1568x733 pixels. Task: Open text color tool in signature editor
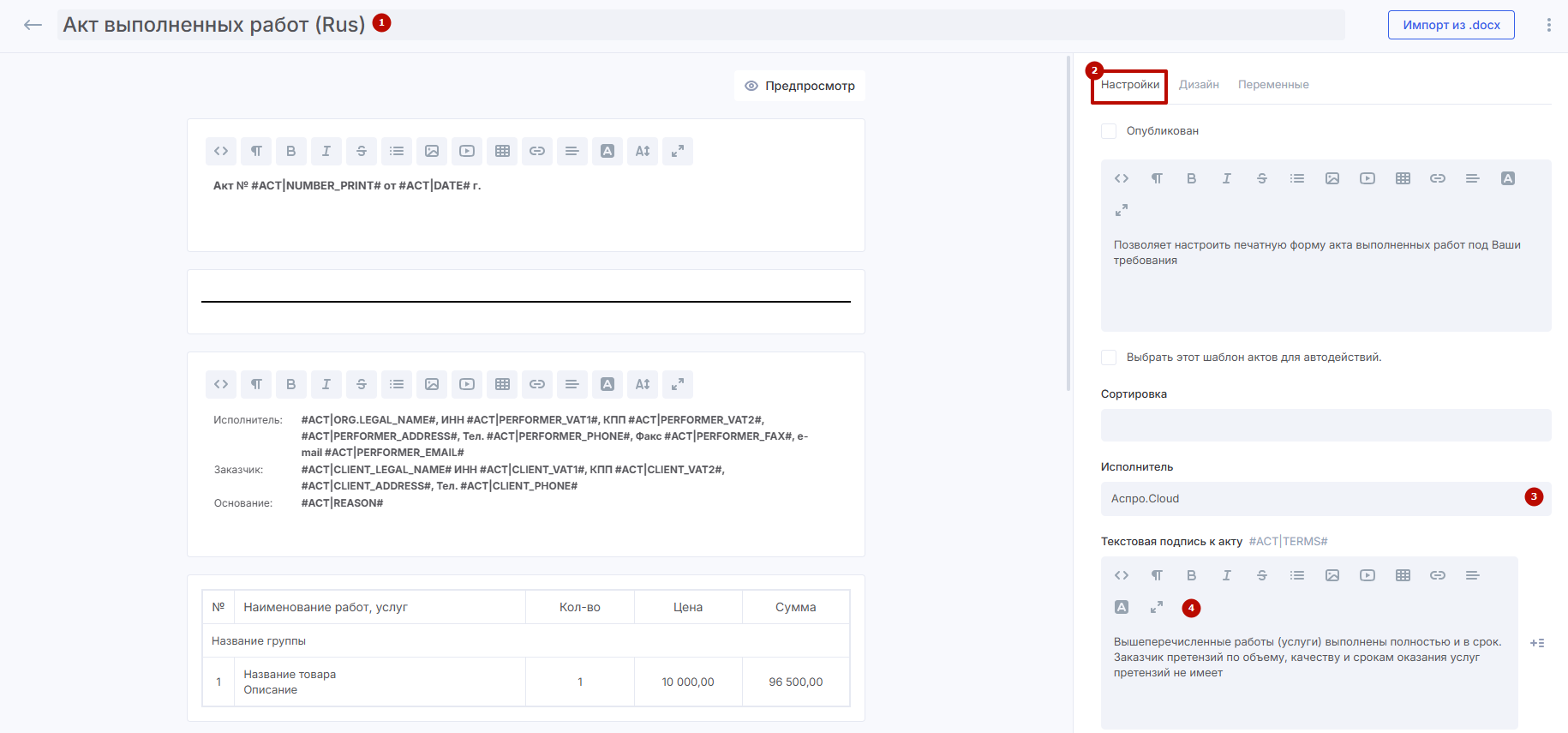(1122, 607)
